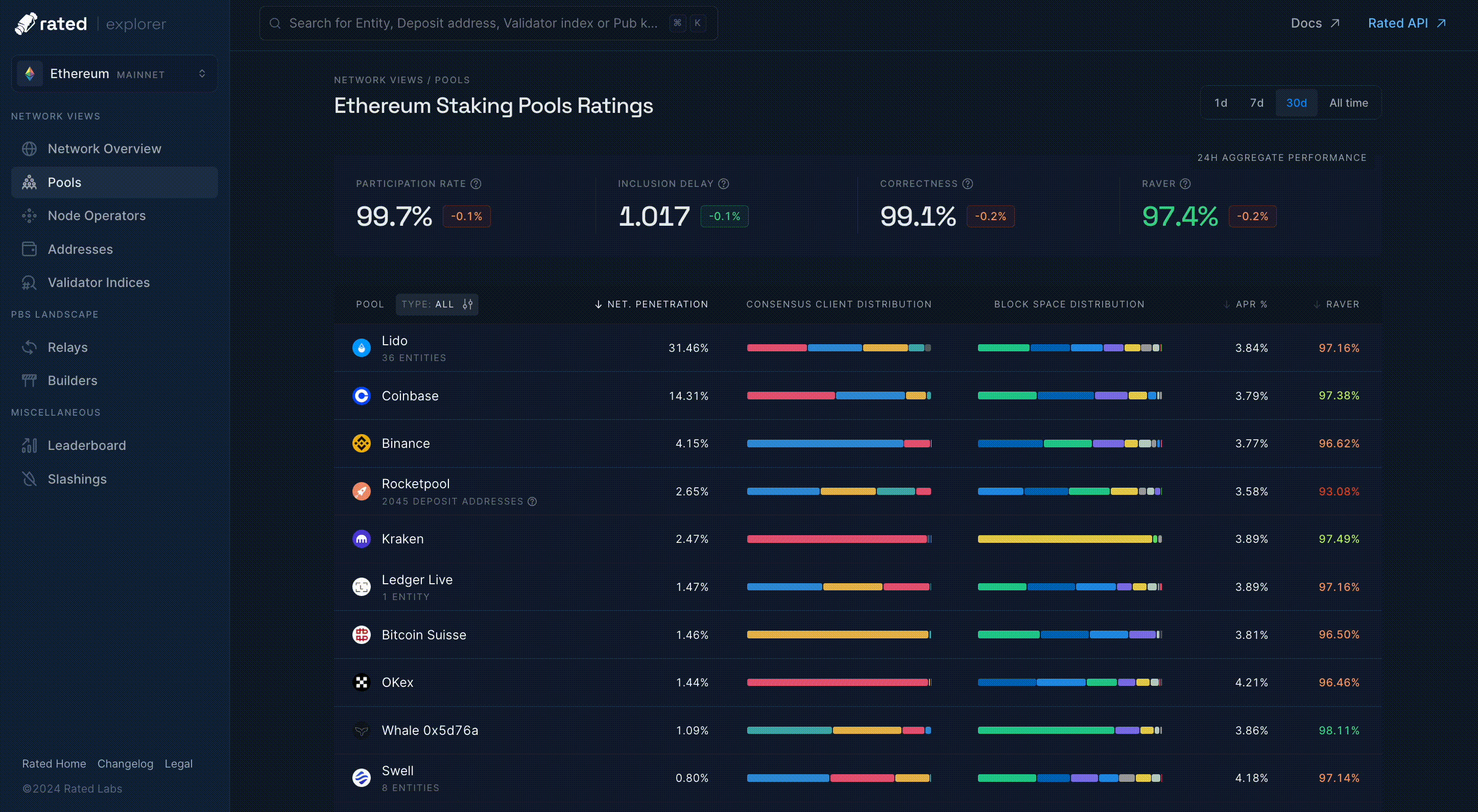Open the Ethereum Mainnet network selector
Viewport: 1478px width, 812px height.
114,74
